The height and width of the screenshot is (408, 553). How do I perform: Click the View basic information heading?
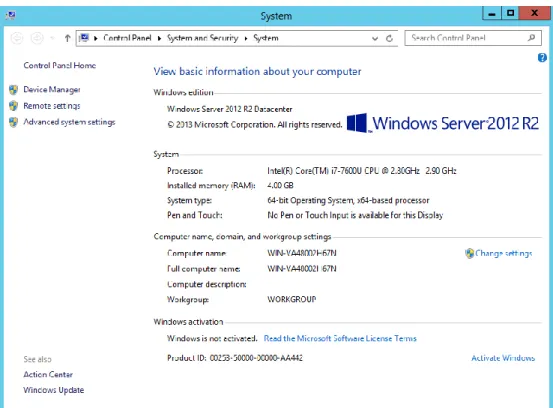coord(257,72)
